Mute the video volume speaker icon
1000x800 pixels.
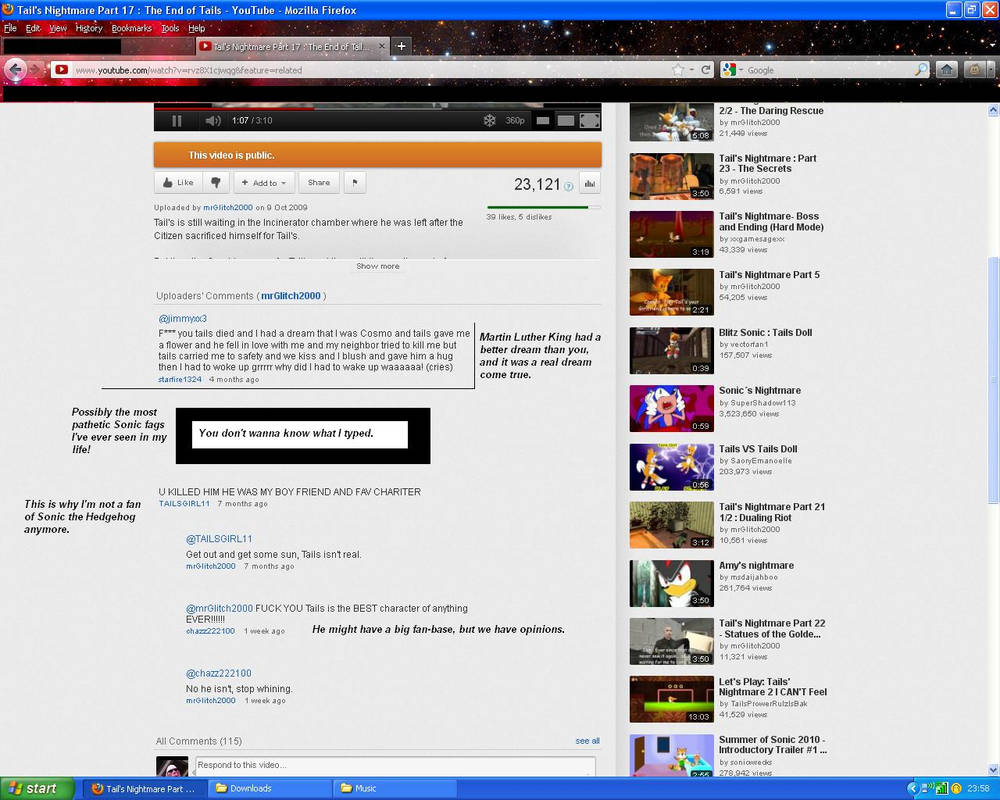(213, 121)
